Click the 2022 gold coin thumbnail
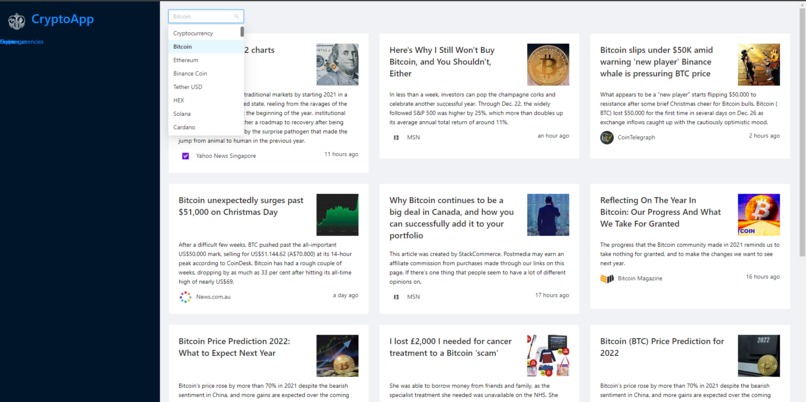Viewport: 806px width, 402px height. 759,356
